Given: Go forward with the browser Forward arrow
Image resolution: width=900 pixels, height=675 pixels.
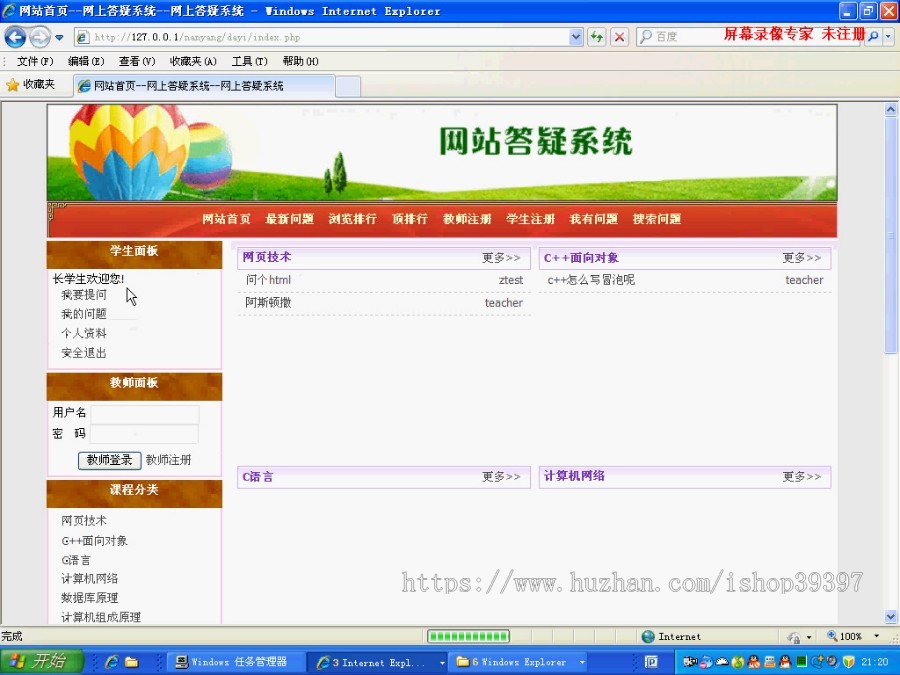Looking at the screenshot, I should (x=39, y=37).
